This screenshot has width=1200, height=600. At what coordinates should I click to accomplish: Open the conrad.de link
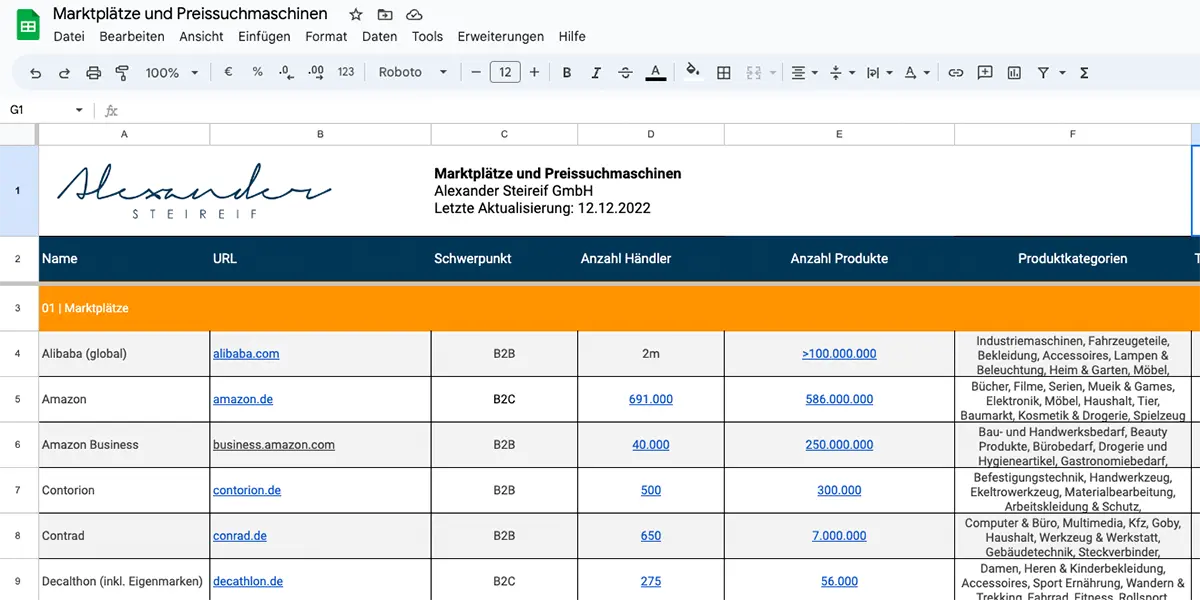240,535
